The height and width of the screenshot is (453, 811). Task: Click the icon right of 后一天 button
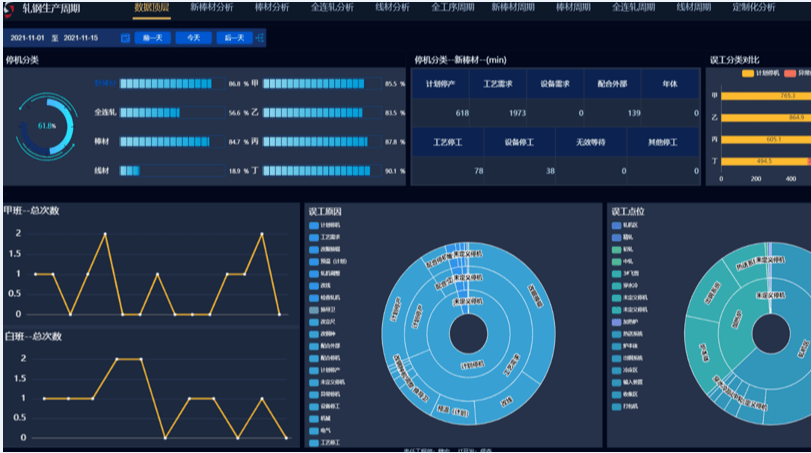click(261, 38)
